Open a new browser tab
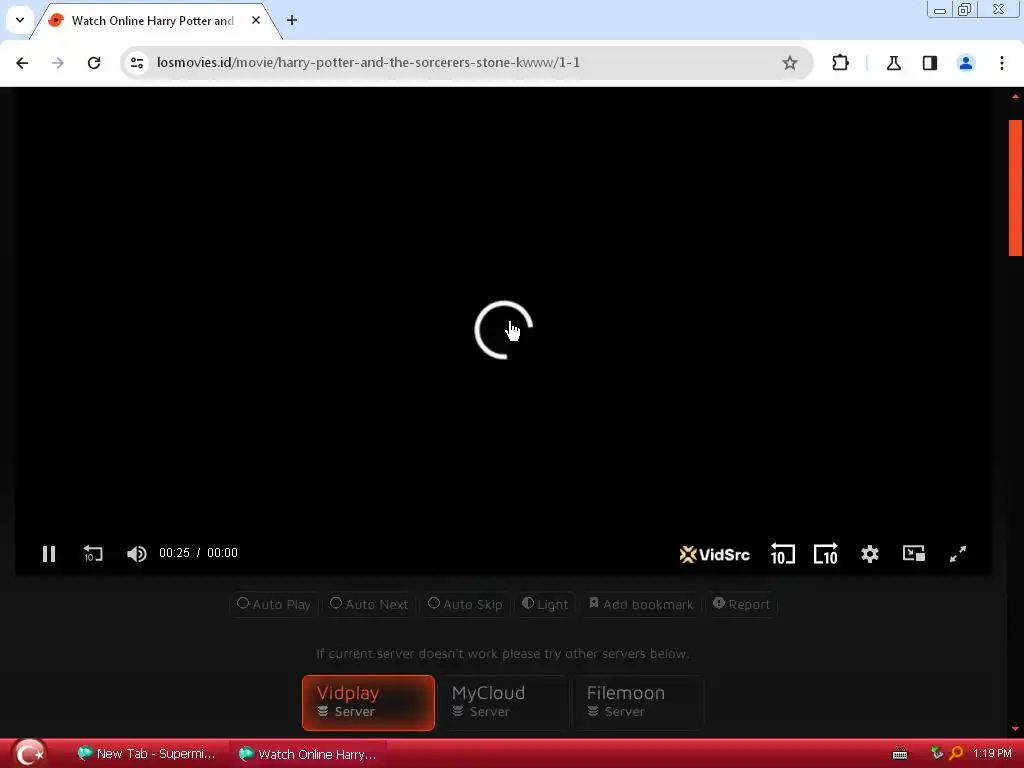The width and height of the screenshot is (1024, 768). click(x=292, y=20)
